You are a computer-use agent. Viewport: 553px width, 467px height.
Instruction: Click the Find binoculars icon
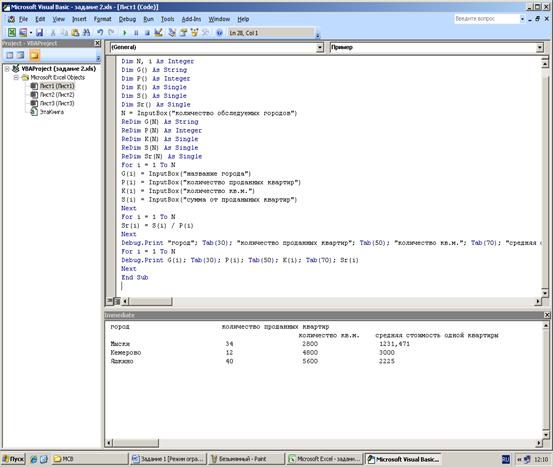pos(86,33)
